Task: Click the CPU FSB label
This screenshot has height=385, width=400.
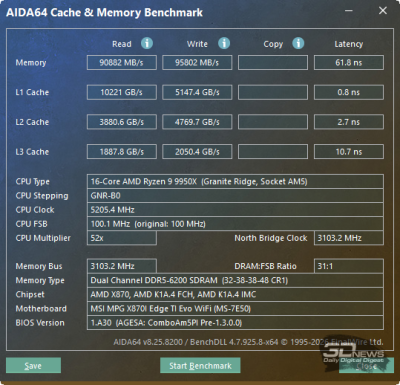Action: click(x=31, y=224)
